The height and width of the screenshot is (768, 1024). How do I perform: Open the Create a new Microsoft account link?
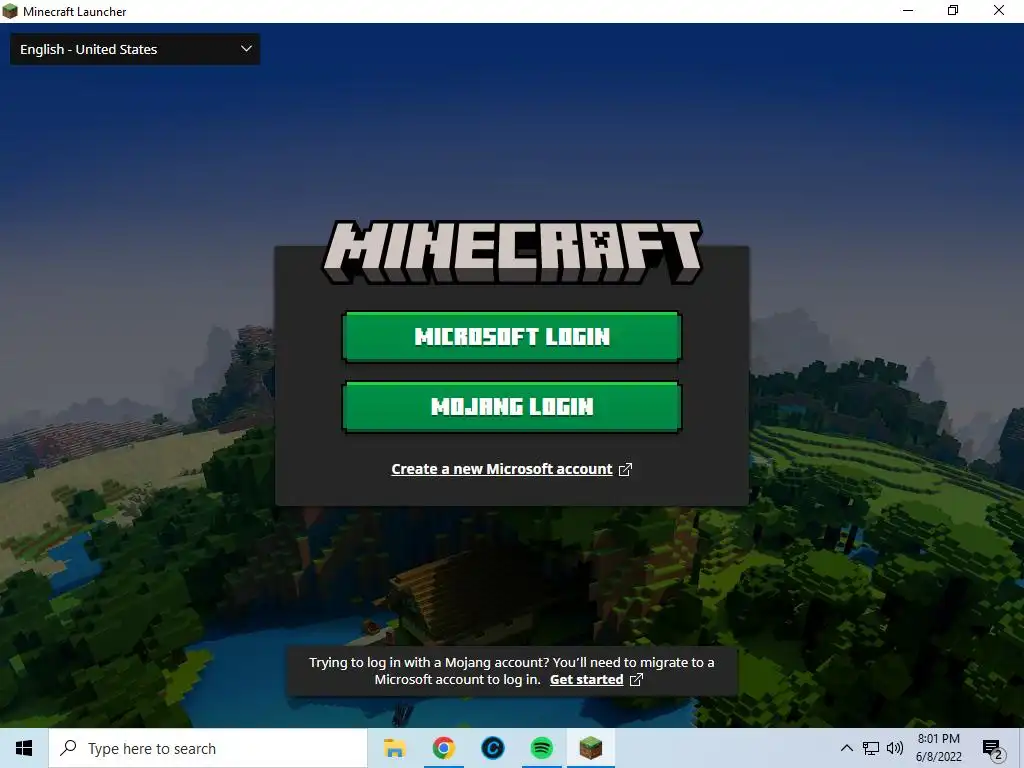(502, 469)
